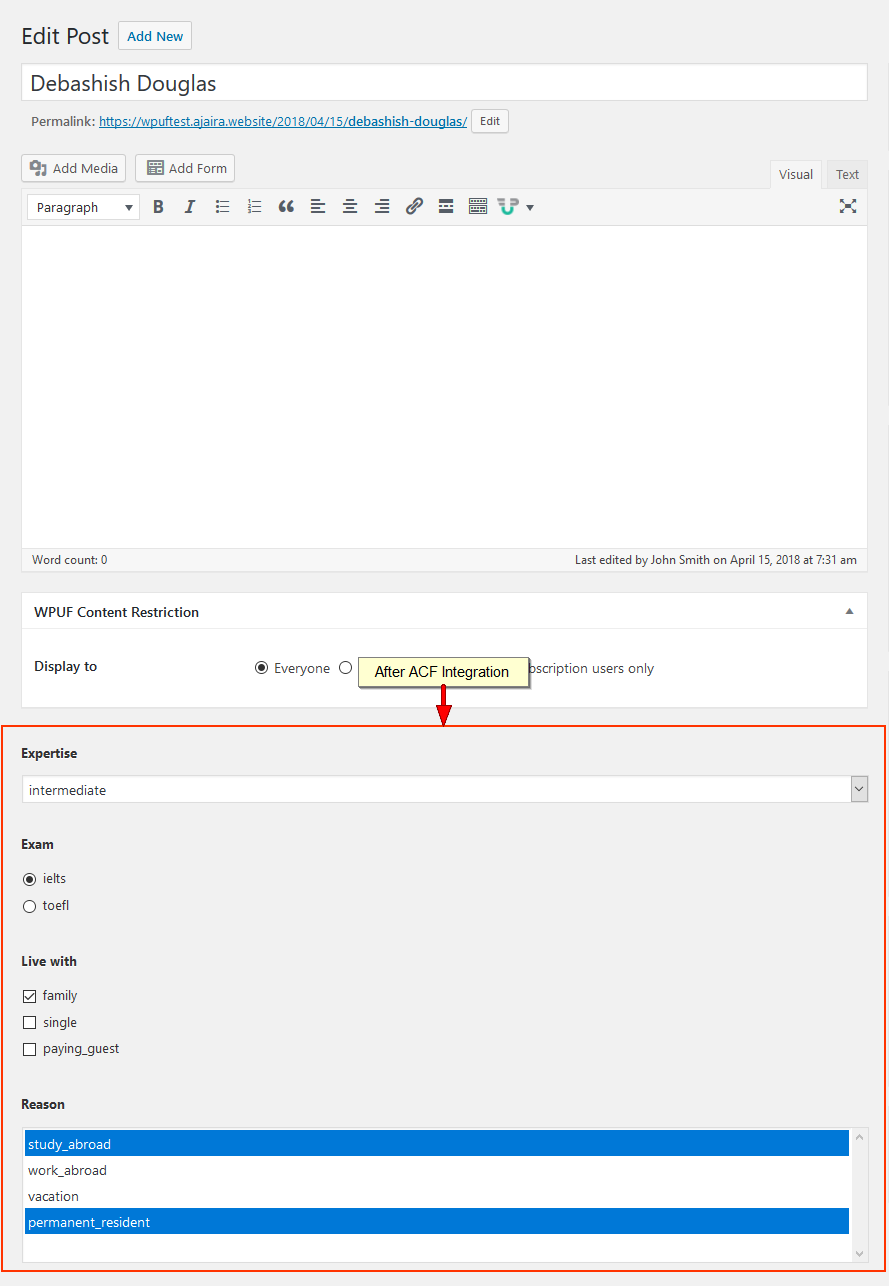Screen dimensions: 896x1286
Task: Collapse the WPUF Content Restriction panel
Action: click(x=849, y=612)
